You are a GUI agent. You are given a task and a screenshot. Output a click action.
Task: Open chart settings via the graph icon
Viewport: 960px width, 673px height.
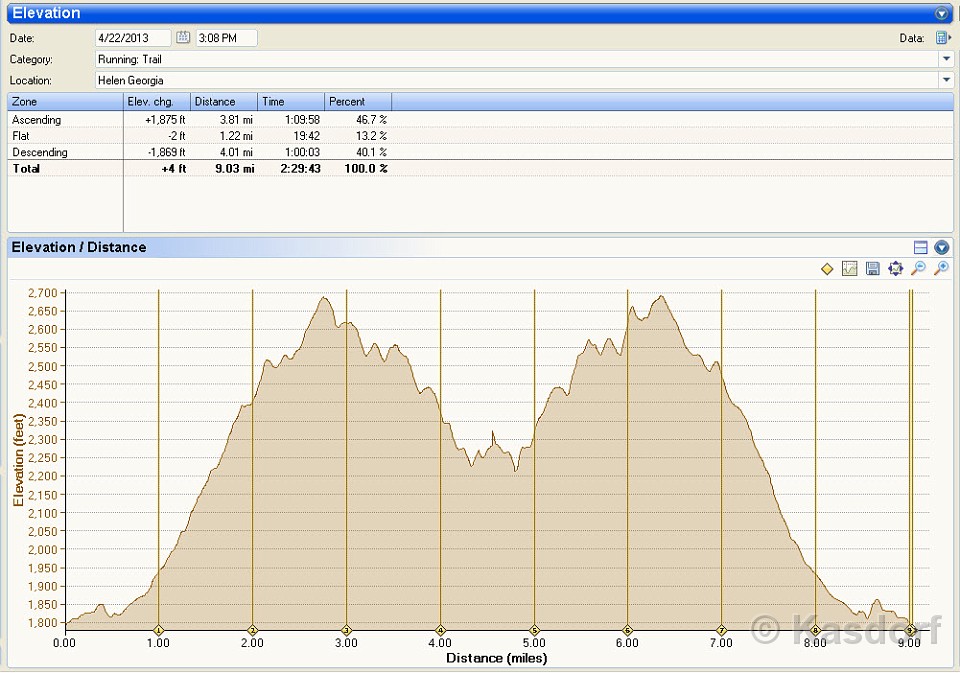click(850, 268)
